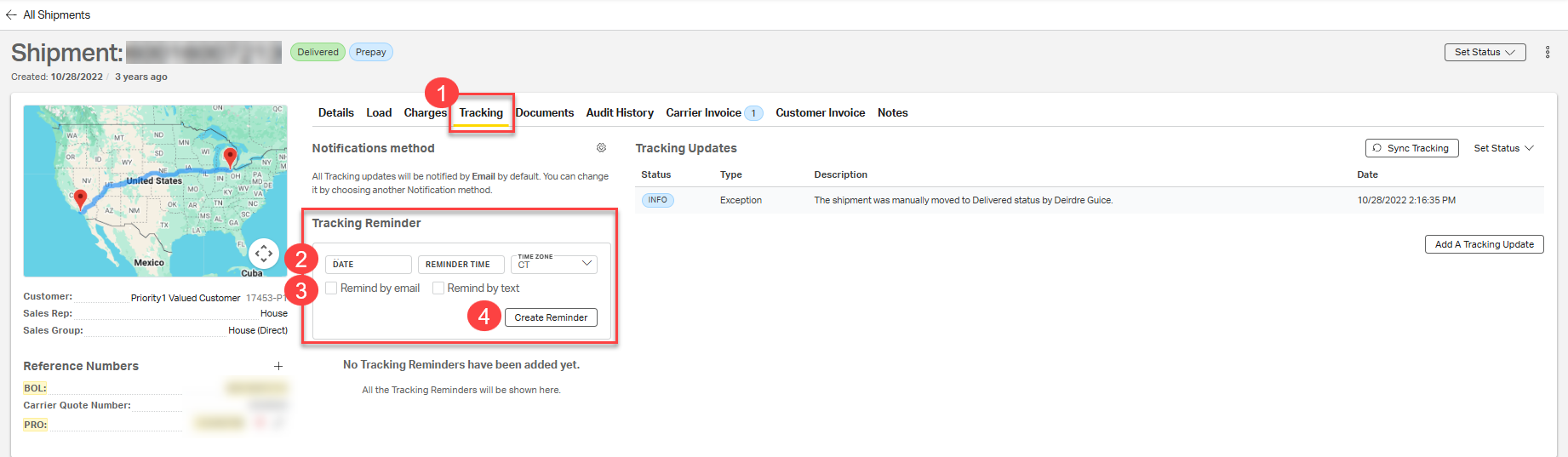The width and height of the screenshot is (1568, 457).
Task: Enable Remind by text checkbox
Action: [438, 288]
